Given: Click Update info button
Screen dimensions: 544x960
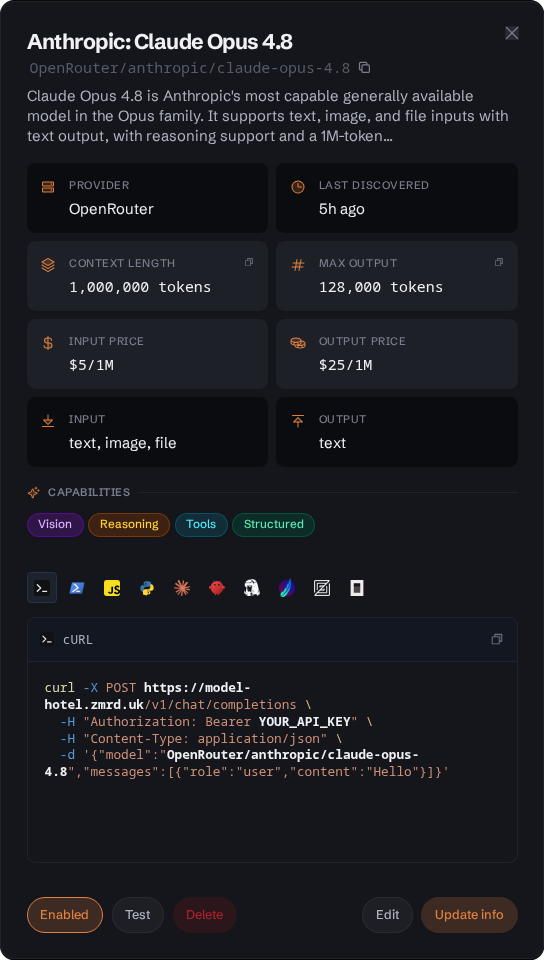Looking at the screenshot, I should 469,915.
